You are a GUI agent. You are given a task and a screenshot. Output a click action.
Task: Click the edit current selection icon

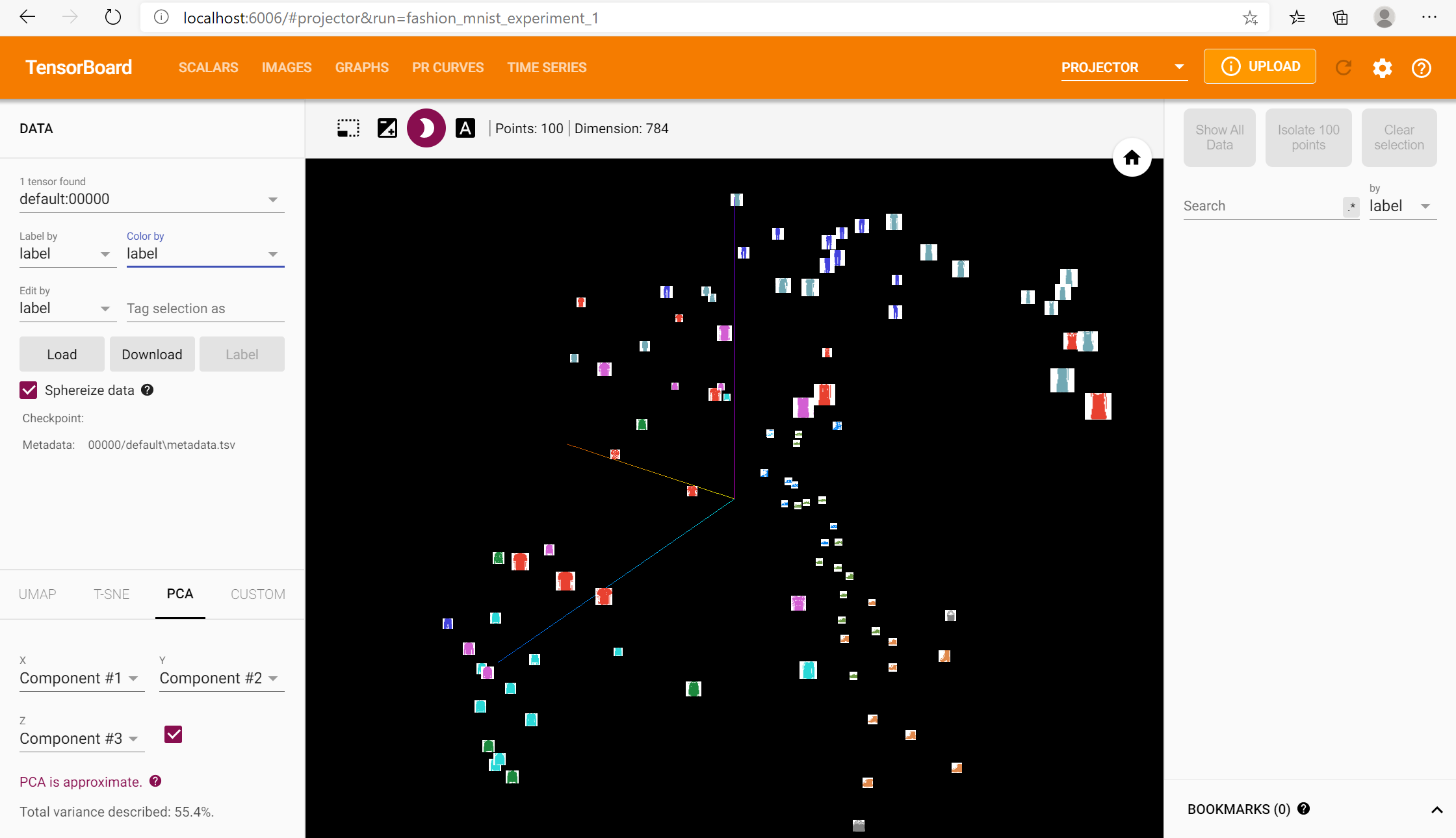tap(387, 128)
